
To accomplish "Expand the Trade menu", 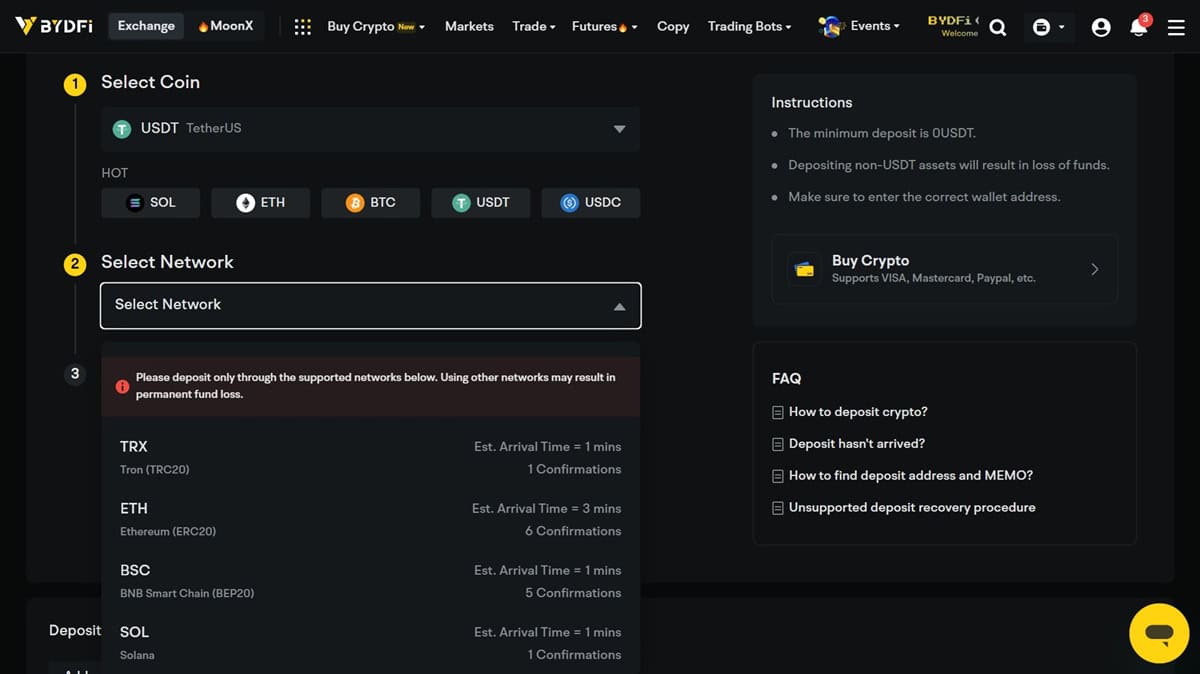I will pos(534,27).
